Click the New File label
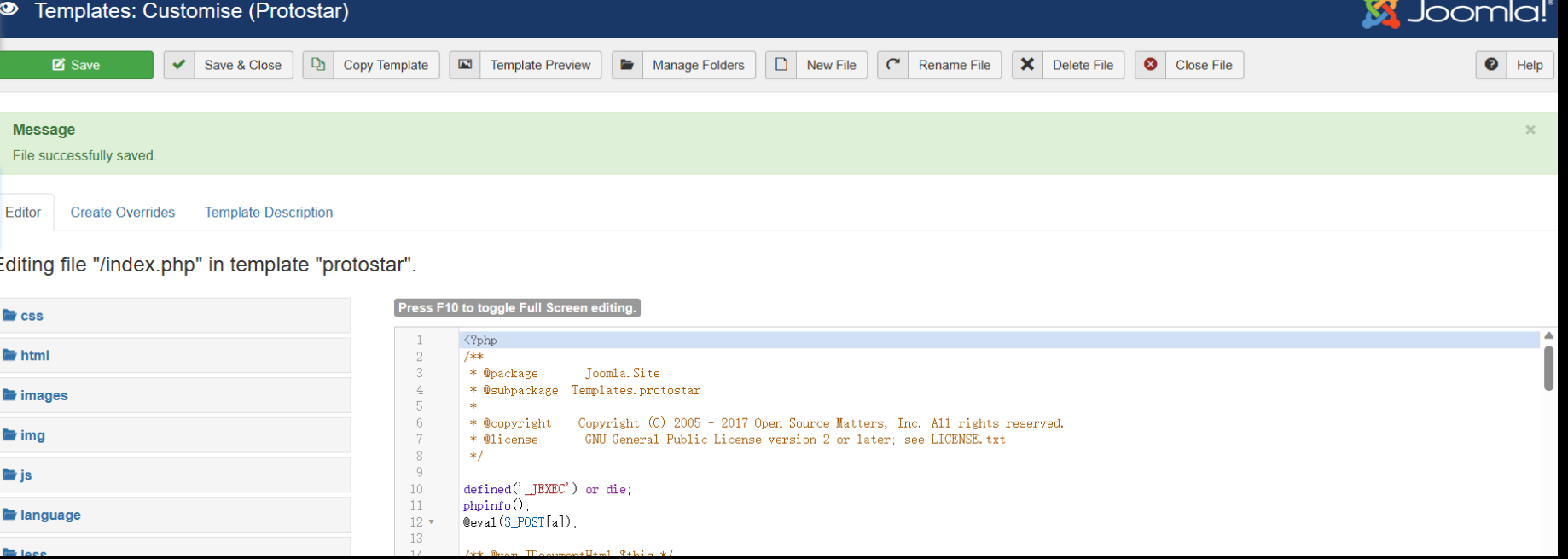The height and width of the screenshot is (559, 1568). pyautogui.click(x=831, y=65)
